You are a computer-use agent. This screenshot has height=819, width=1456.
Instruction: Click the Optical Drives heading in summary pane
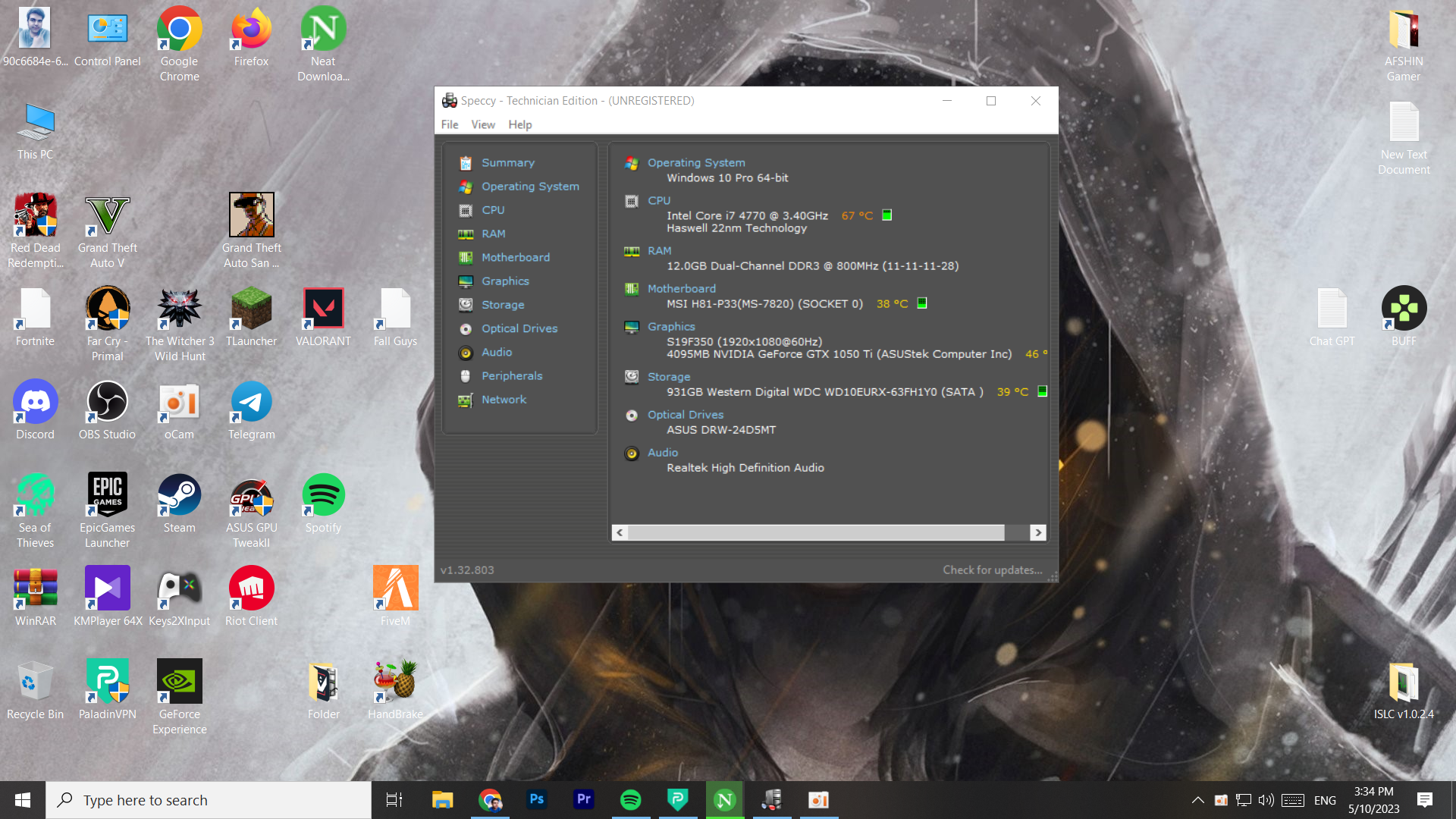(686, 414)
